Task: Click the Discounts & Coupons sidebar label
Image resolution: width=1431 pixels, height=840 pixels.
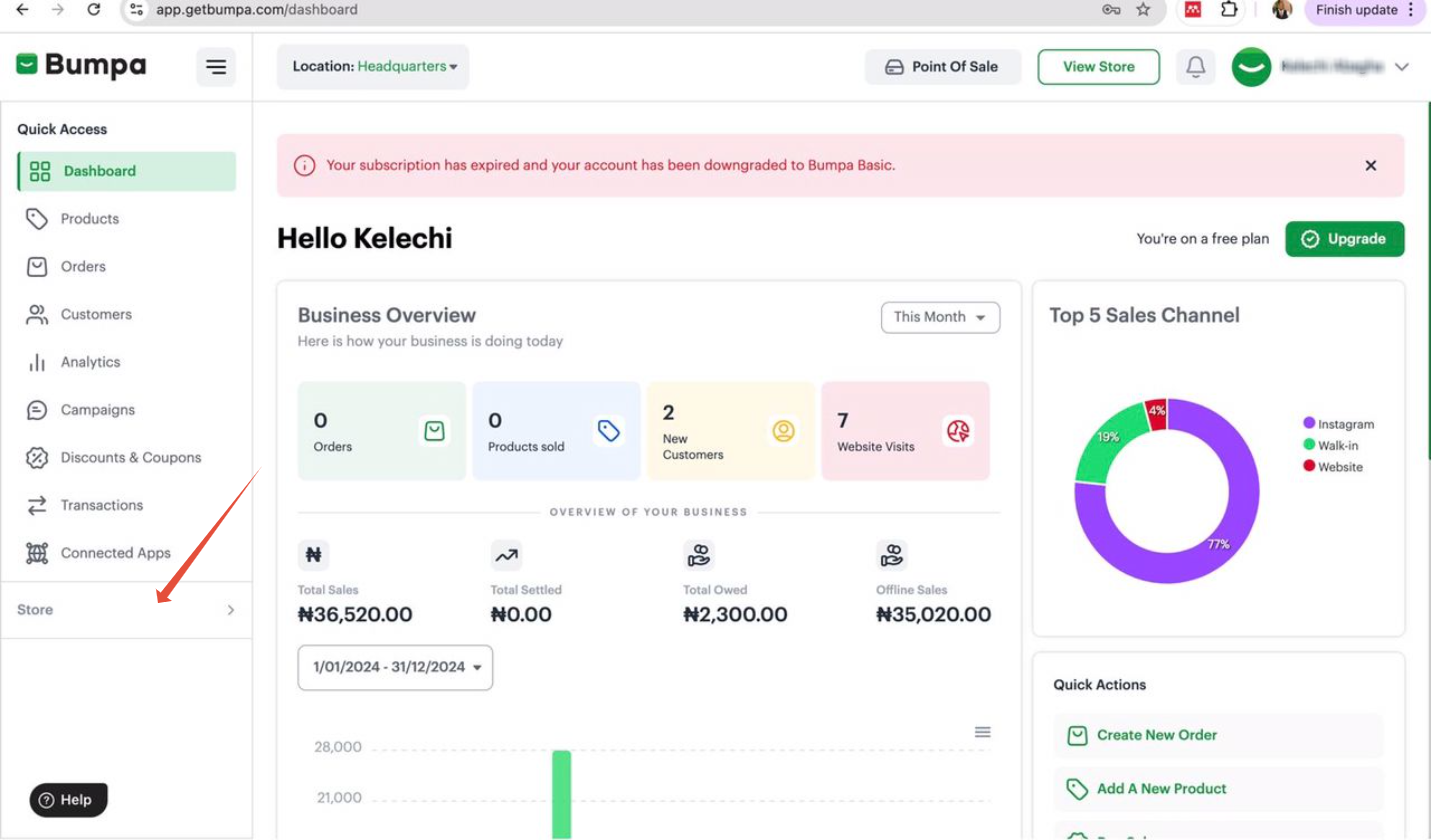Action: [131, 458]
